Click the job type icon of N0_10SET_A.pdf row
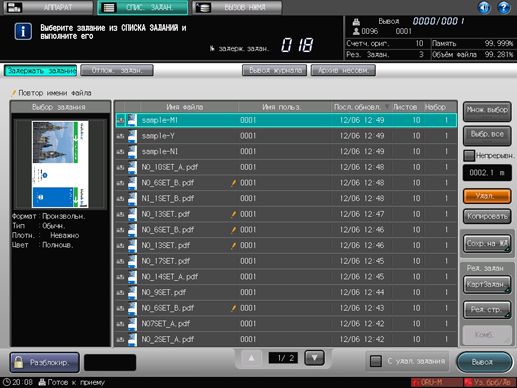 click(121, 167)
